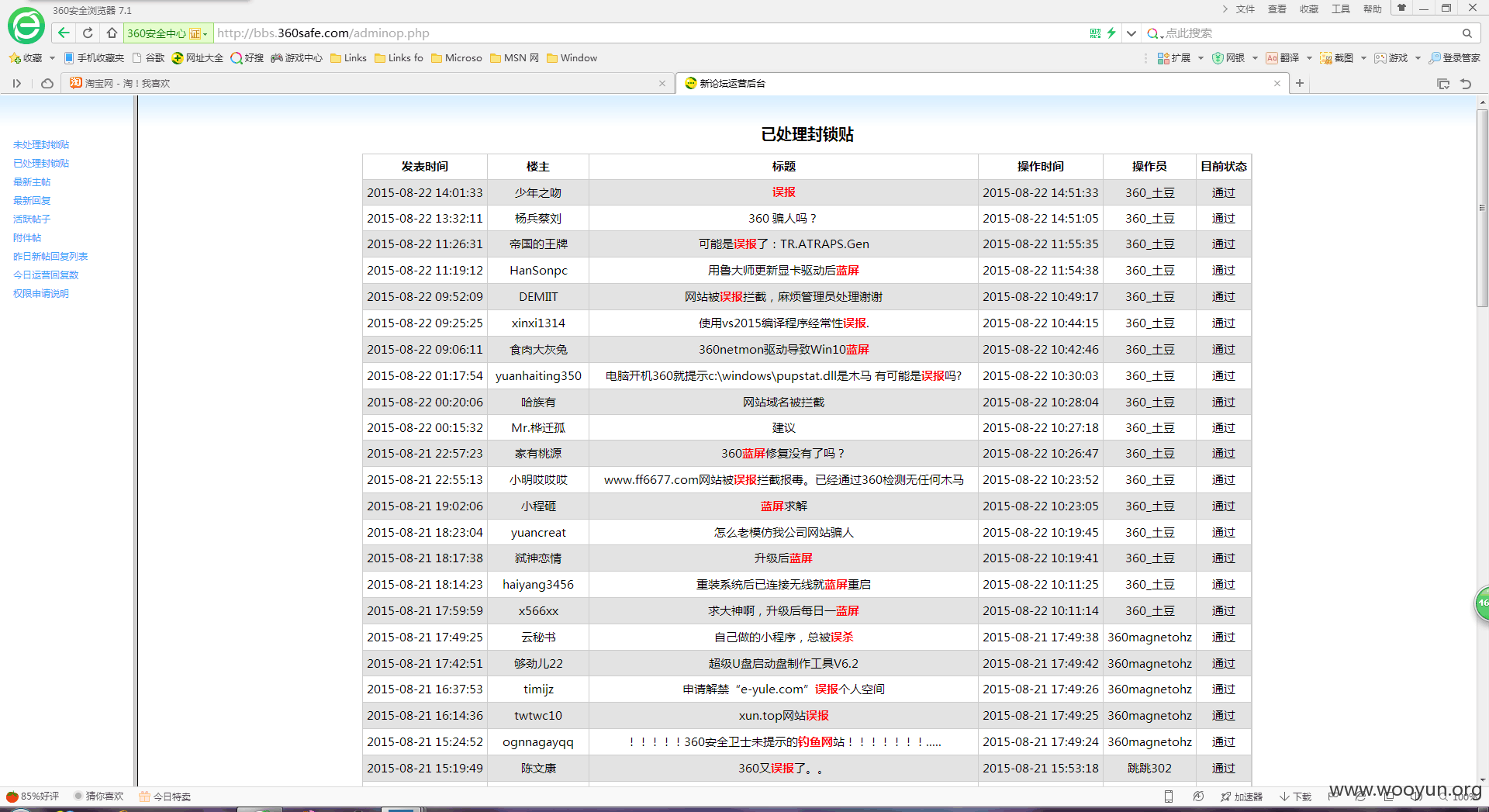
Task: Open the 工具 menu
Action: point(1341,9)
